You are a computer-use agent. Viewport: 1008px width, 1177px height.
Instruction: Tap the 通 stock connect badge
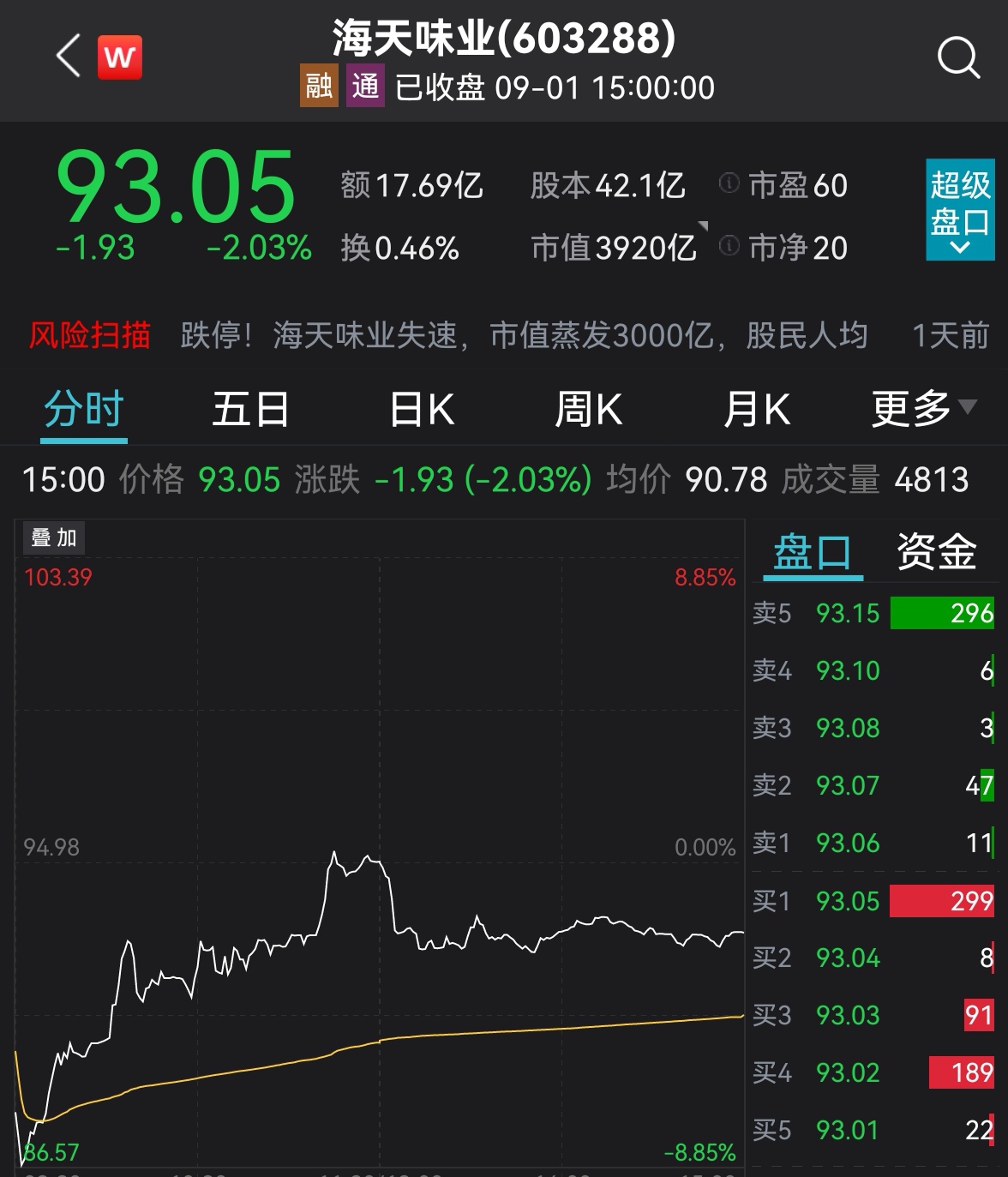[x=366, y=87]
